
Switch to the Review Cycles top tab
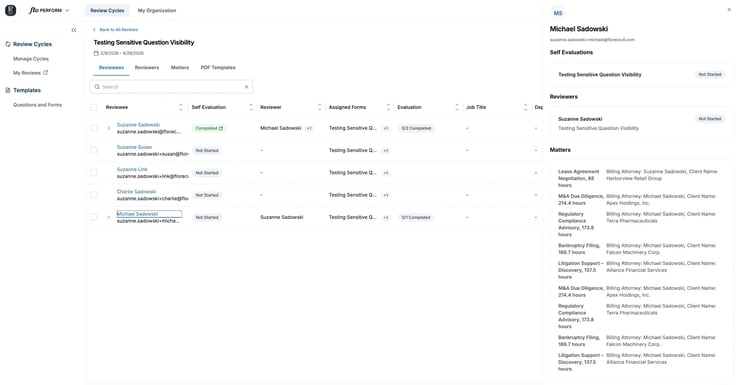point(107,10)
